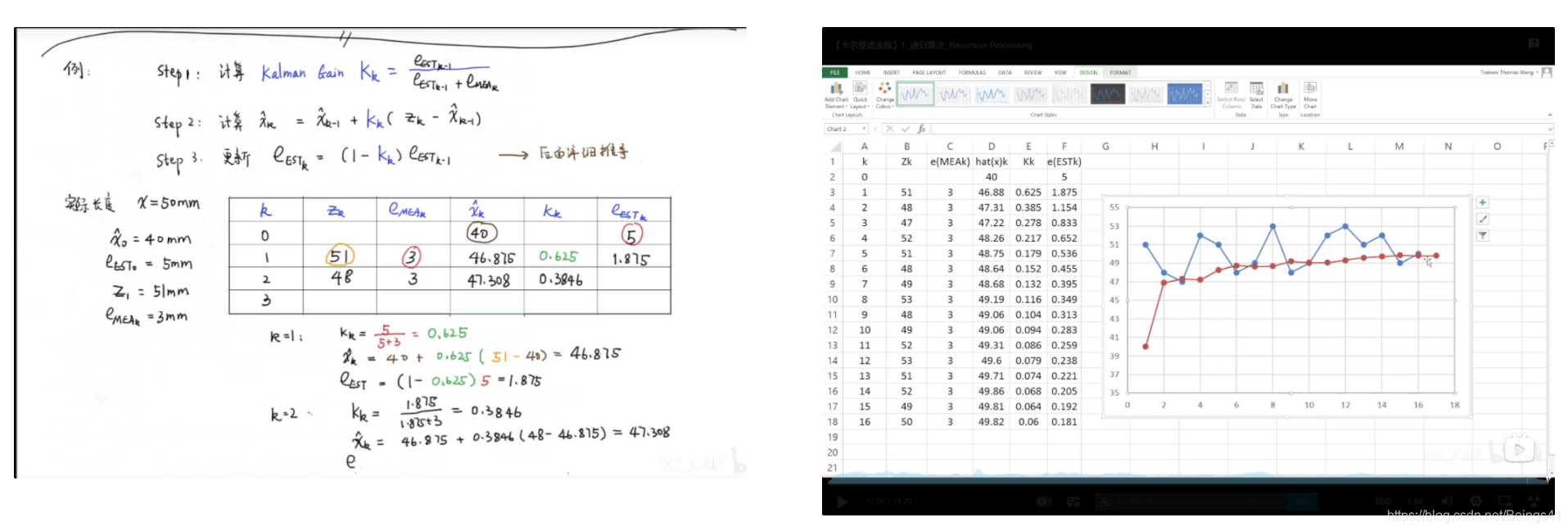Click inside the Excel formula bar
The height and width of the screenshot is (531, 1568).
tap(1238, 129)
